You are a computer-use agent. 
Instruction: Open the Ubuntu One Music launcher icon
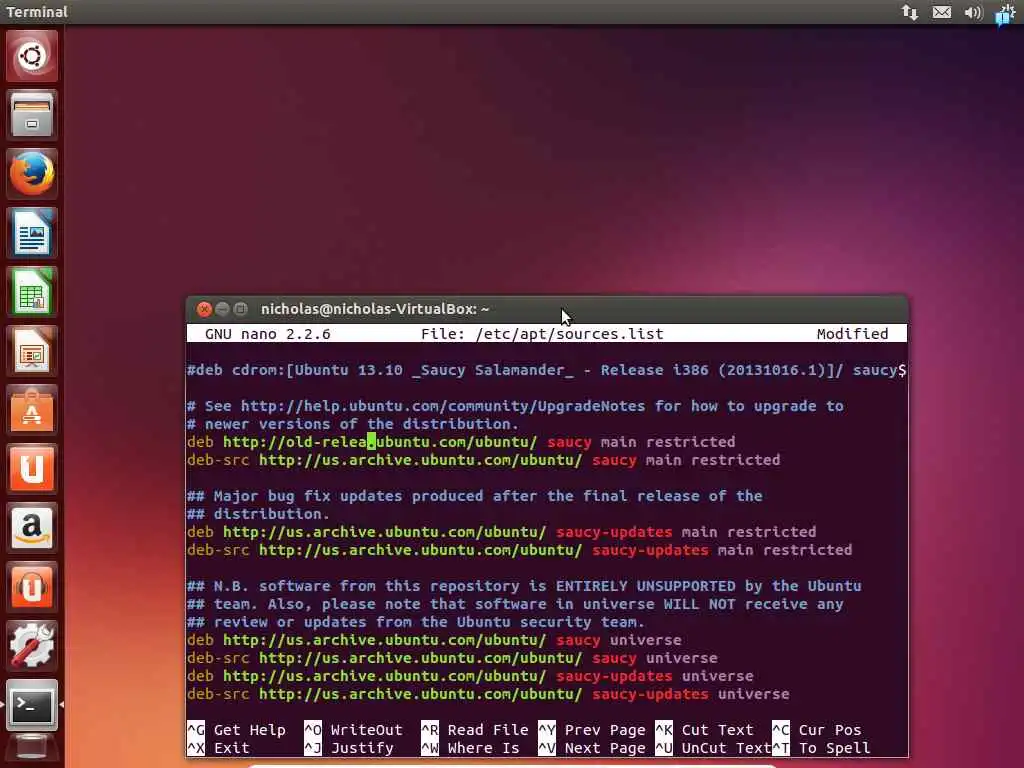coord(31,586)
